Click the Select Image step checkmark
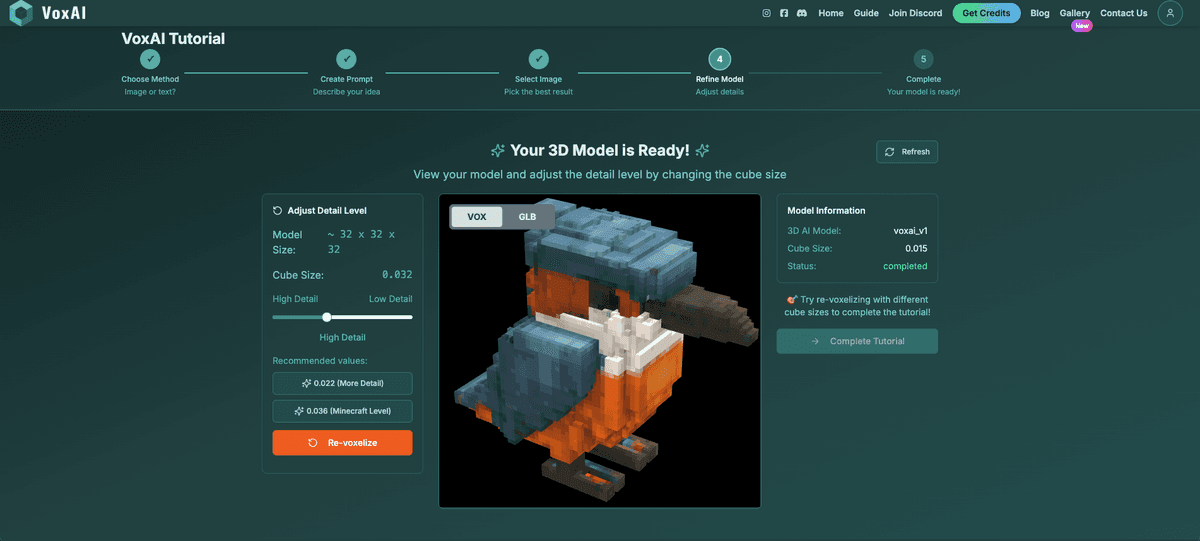1200x541 pixels. tap(538, 59)
